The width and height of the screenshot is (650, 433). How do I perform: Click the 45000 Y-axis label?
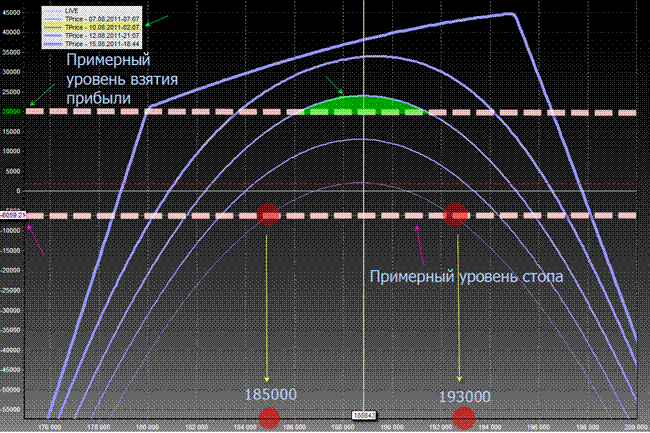click(11, 13)
